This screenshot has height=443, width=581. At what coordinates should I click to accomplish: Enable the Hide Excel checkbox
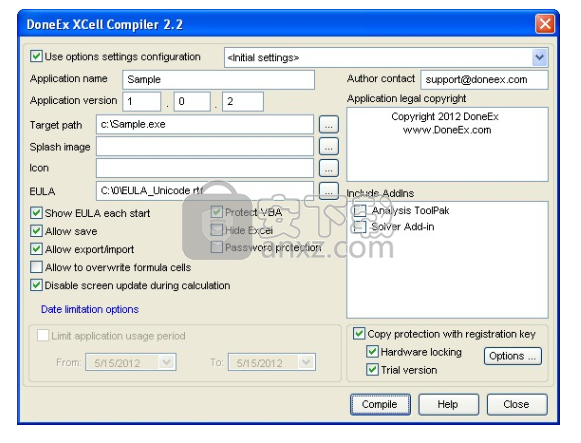216,230
